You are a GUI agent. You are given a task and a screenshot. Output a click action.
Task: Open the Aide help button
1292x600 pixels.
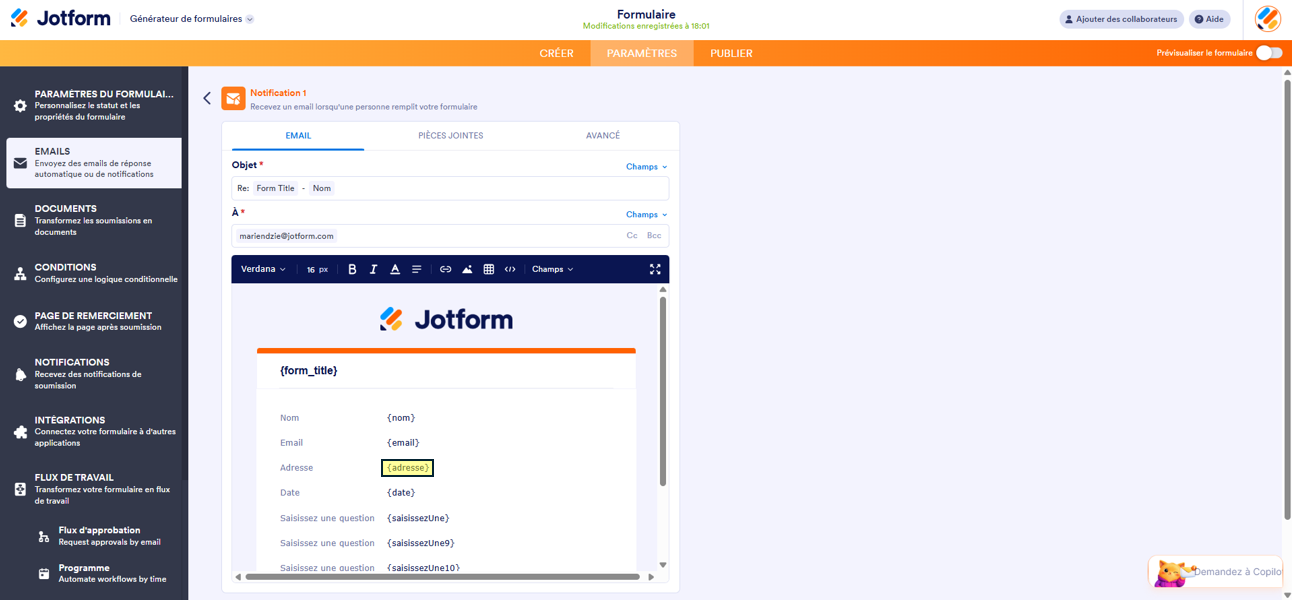pyautogui.click(x=1209, y=19)
